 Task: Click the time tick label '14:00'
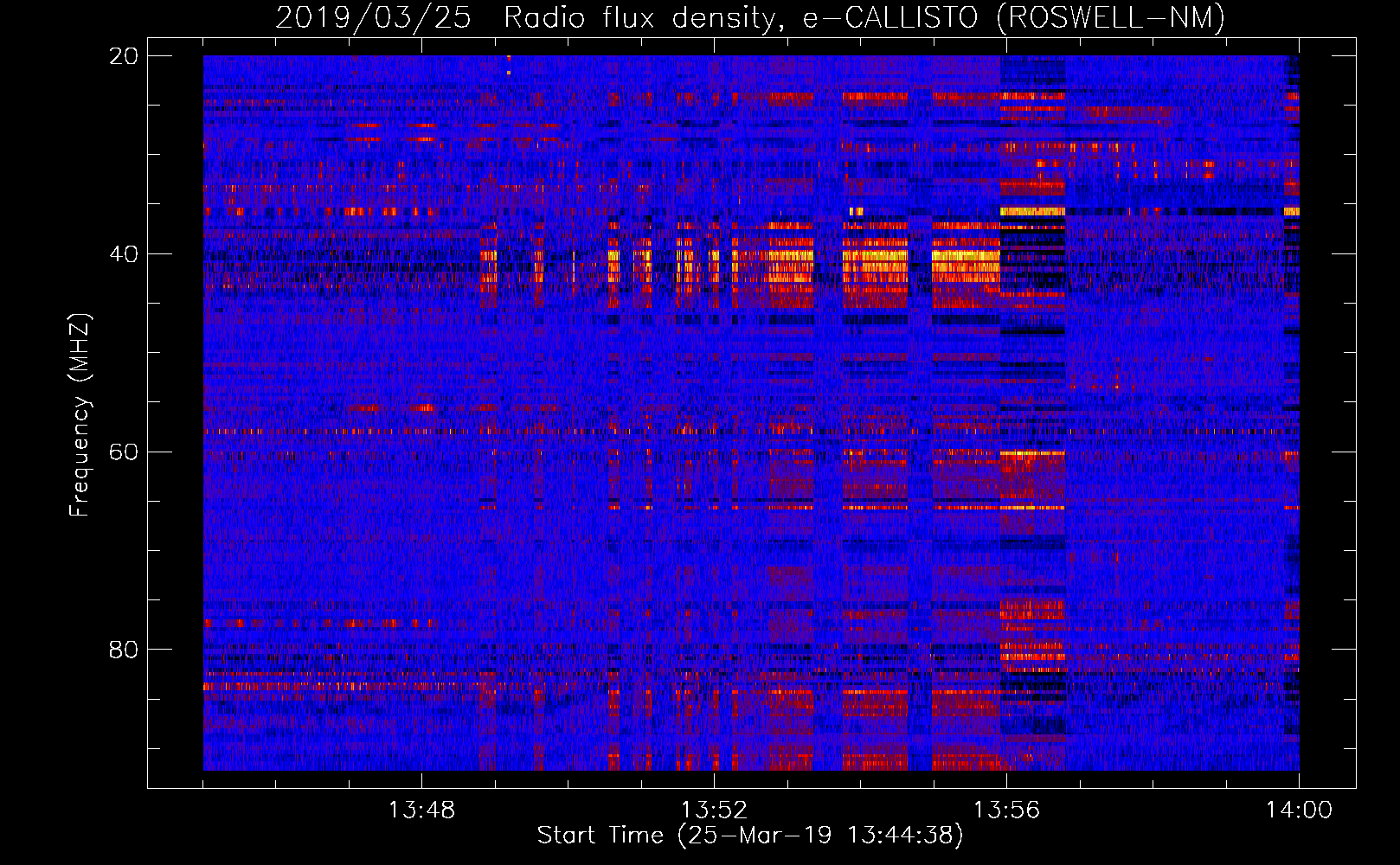point(1299,811)
